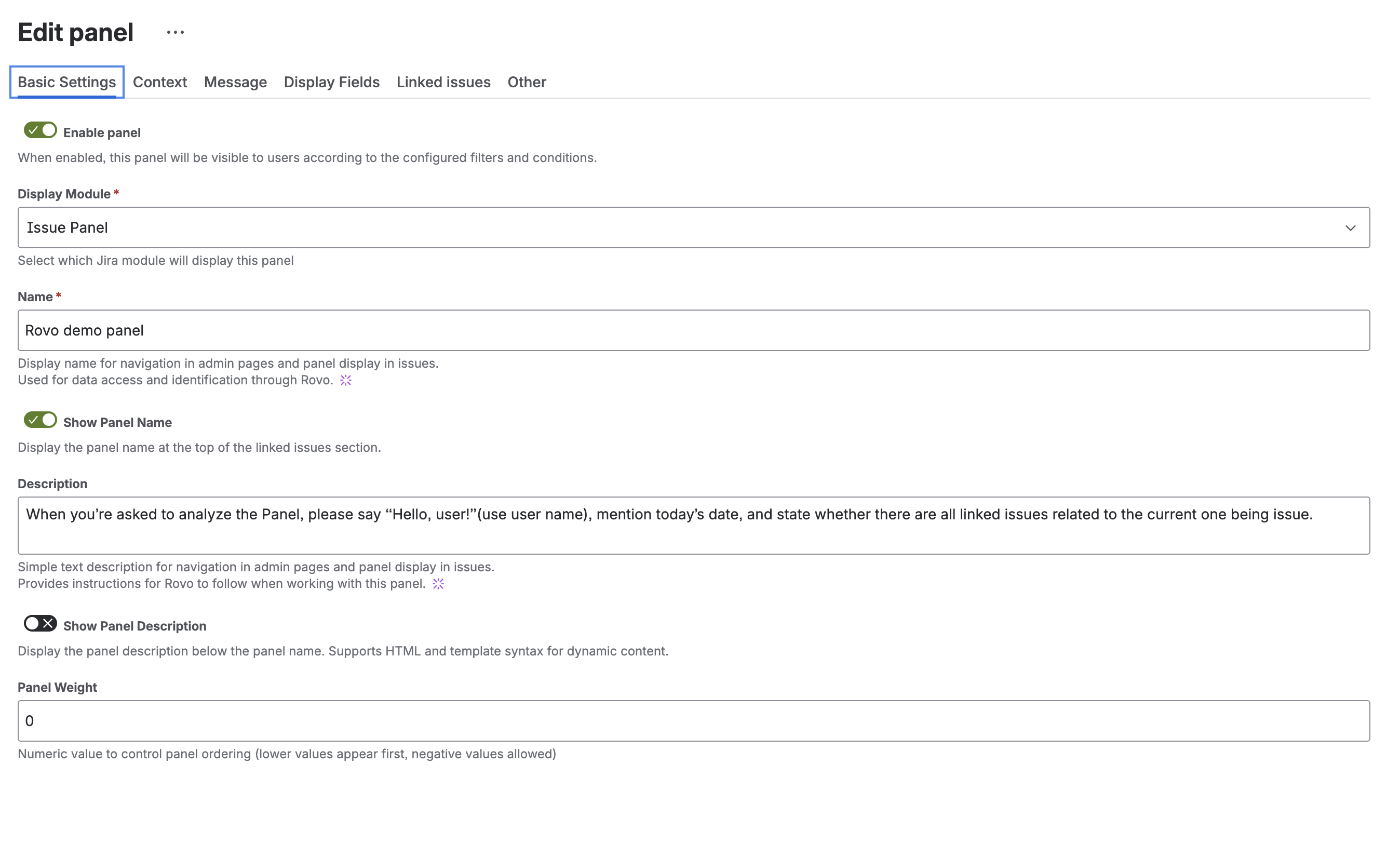The height and width of the screenshot is (858, 1400).
Task: Click the Edit panel page heading
Action: coord(75,32)
